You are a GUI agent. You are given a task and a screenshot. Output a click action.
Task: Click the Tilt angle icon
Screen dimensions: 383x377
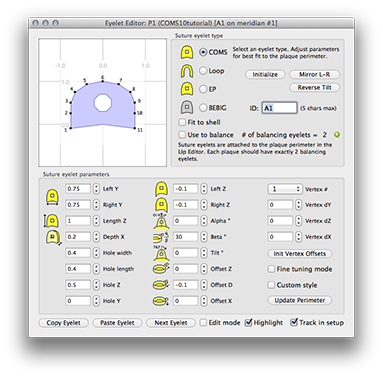(161, 253)
